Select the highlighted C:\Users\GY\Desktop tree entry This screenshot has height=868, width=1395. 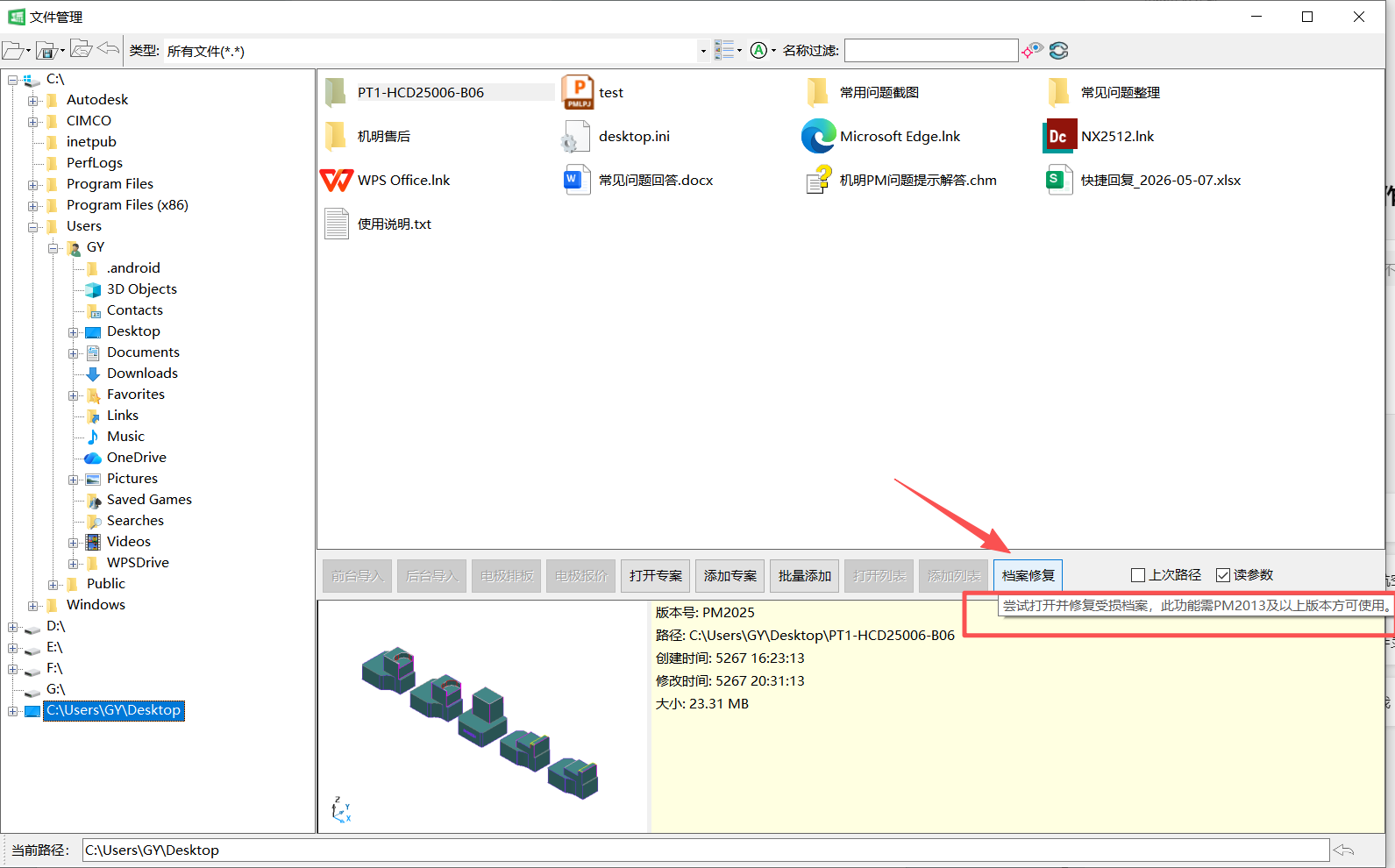(114, 710)
